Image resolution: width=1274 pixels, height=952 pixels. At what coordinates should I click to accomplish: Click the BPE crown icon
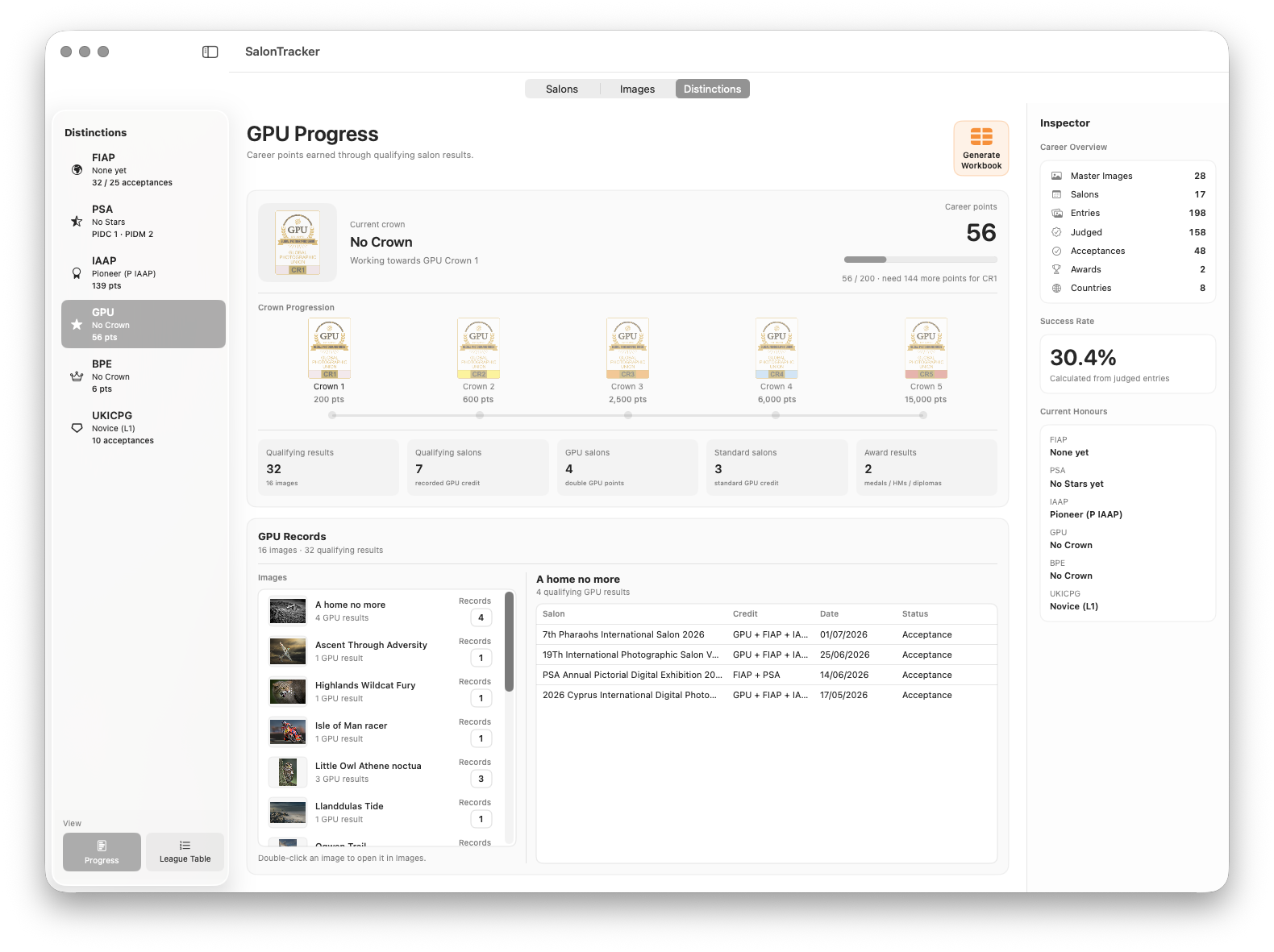pos(77,376)
